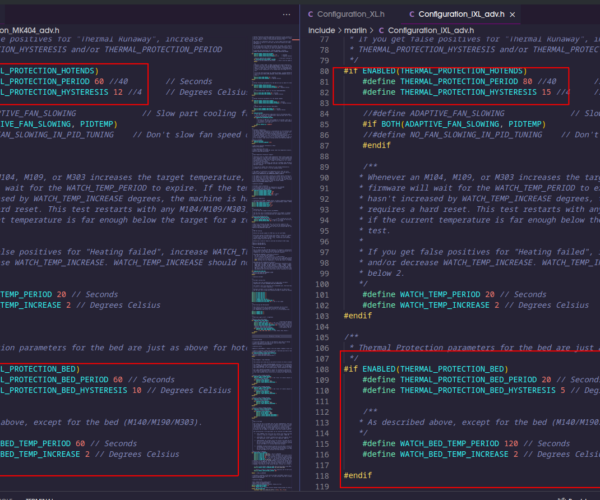Click line number 108 in right editor
Viewport: 600px width, 500px height.
click(322, 370)
